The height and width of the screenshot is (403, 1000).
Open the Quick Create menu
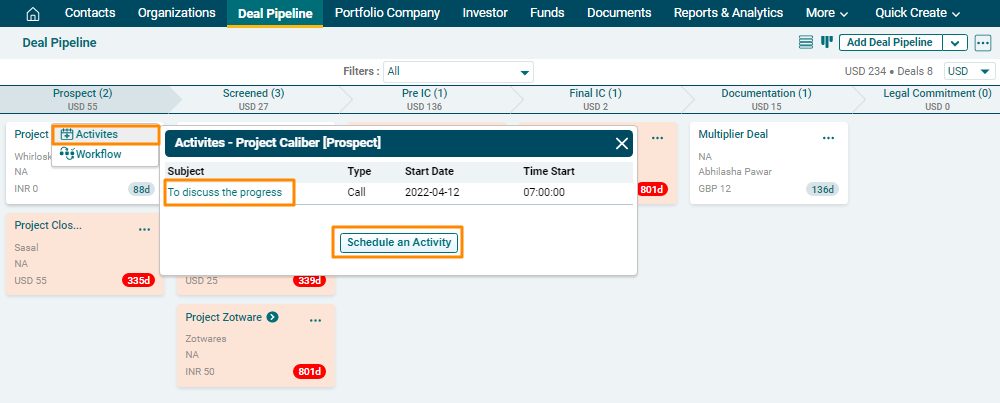(x=917, y=13)
